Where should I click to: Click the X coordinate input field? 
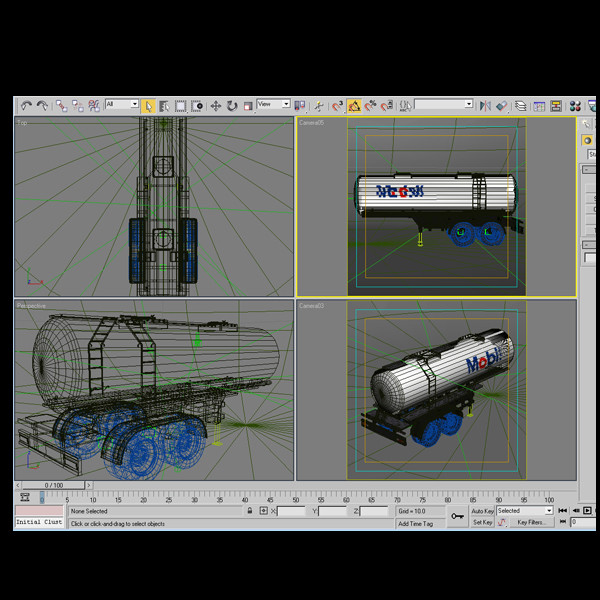pyautogui.click(x=291, y=511)
